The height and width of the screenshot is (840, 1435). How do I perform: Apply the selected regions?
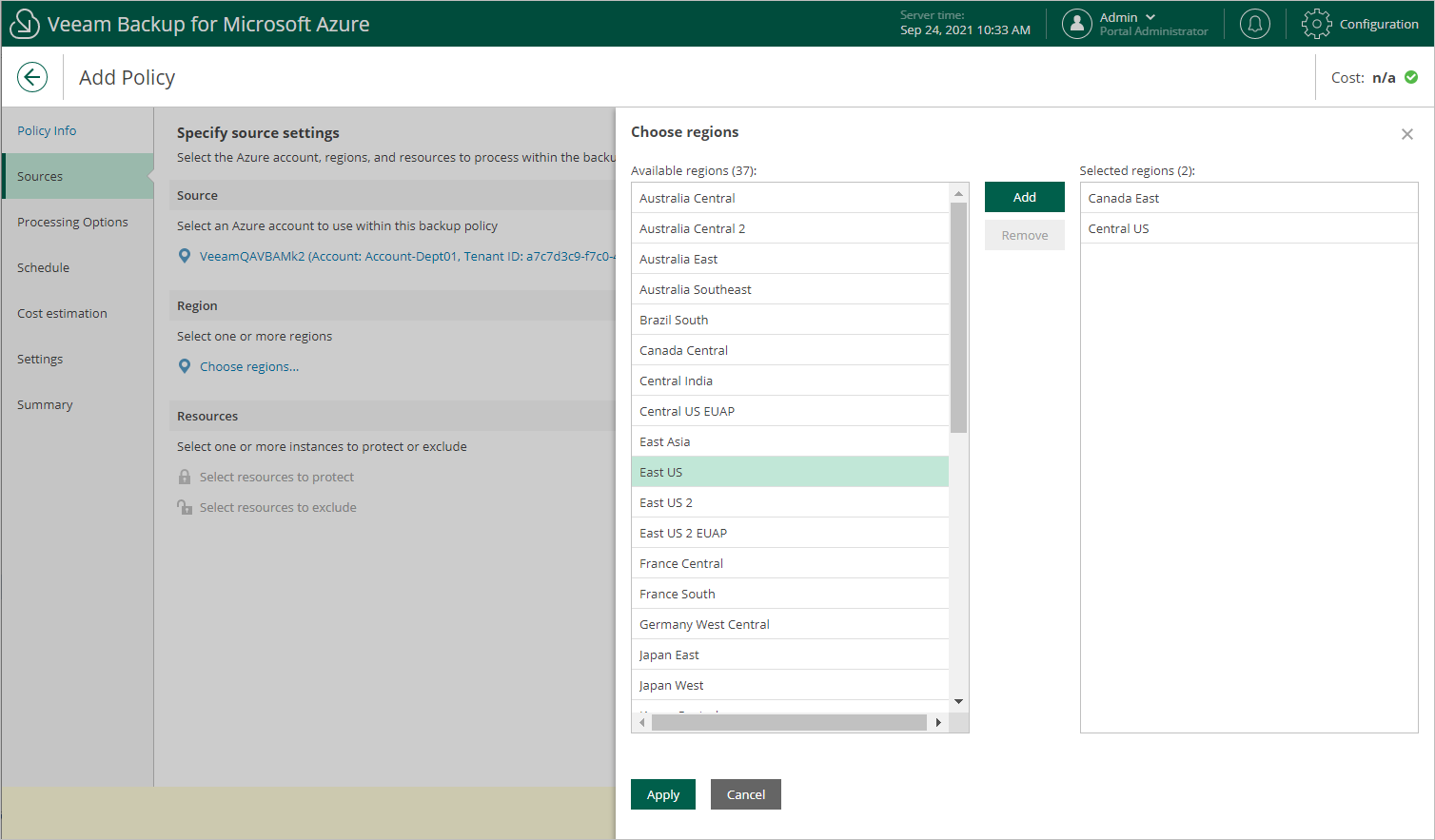pos(663,794)
